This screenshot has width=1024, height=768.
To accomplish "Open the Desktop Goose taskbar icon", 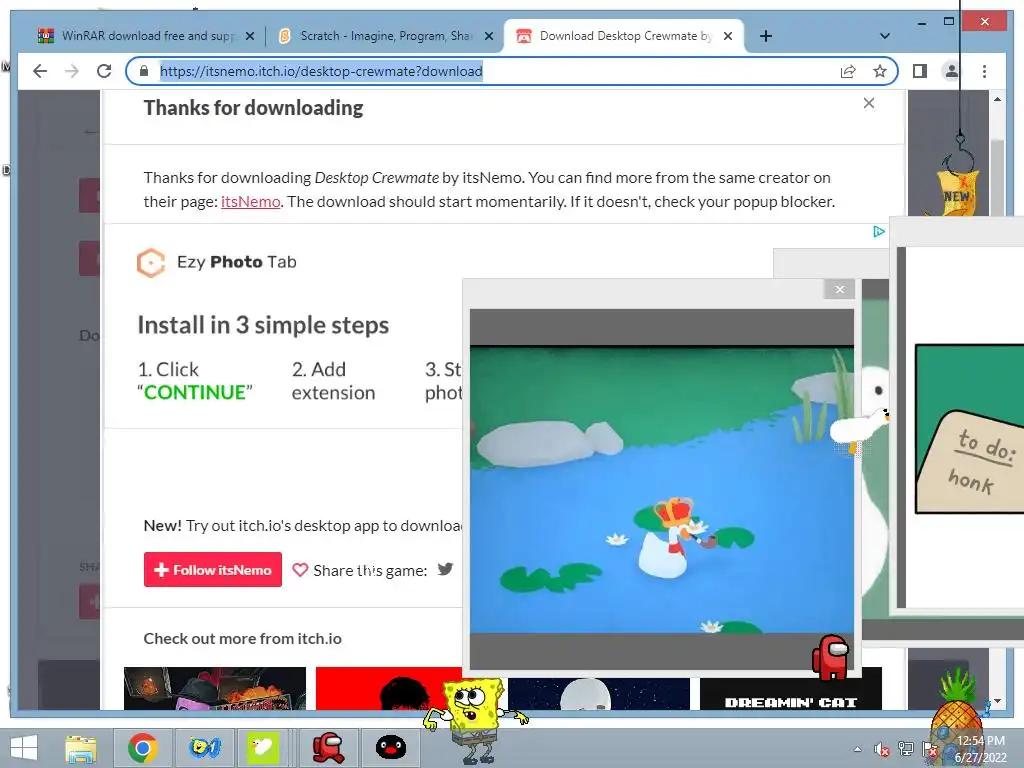I will (x=263, y=748).
